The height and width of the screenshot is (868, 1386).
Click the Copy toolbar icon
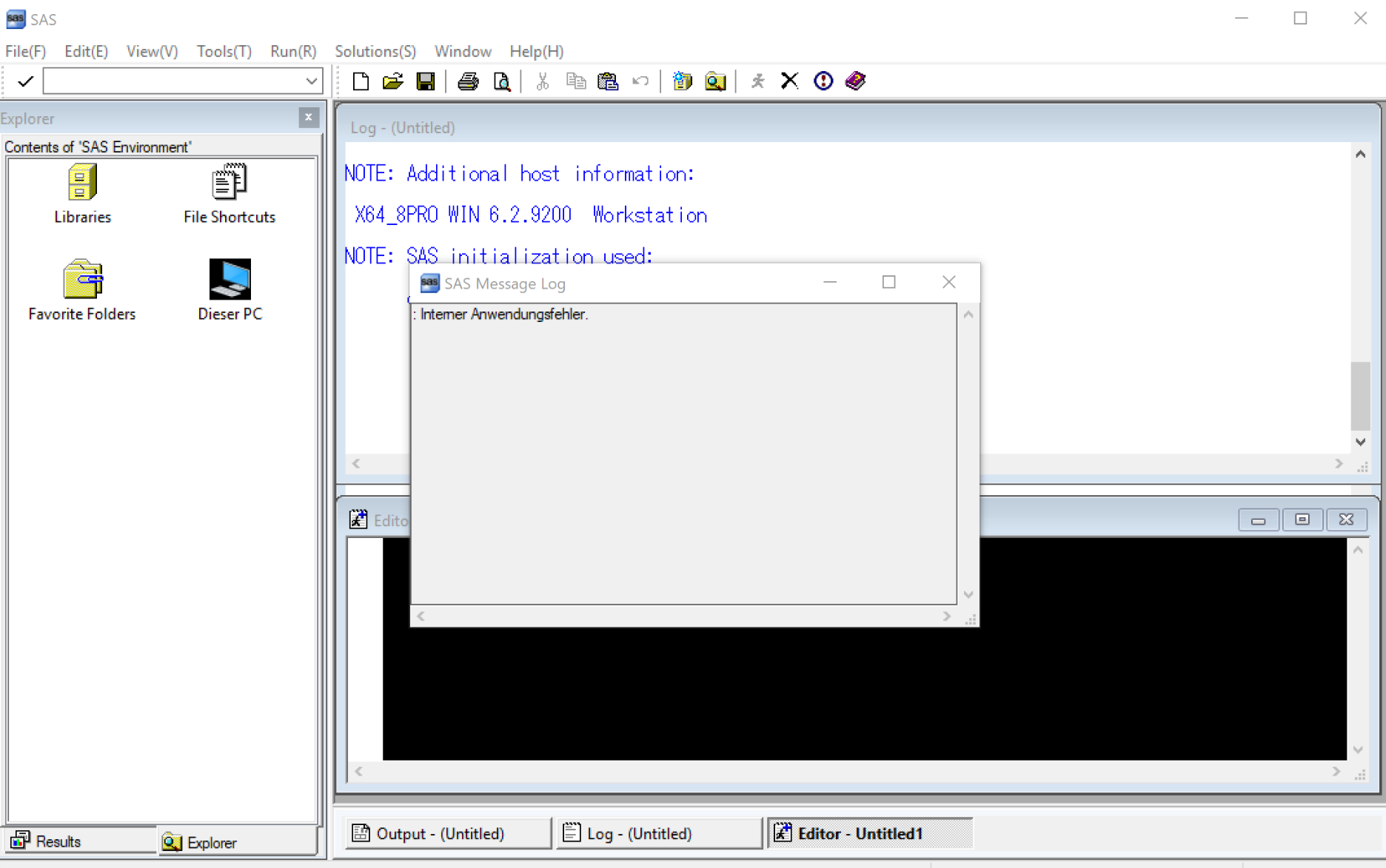(x=575, y=81)
